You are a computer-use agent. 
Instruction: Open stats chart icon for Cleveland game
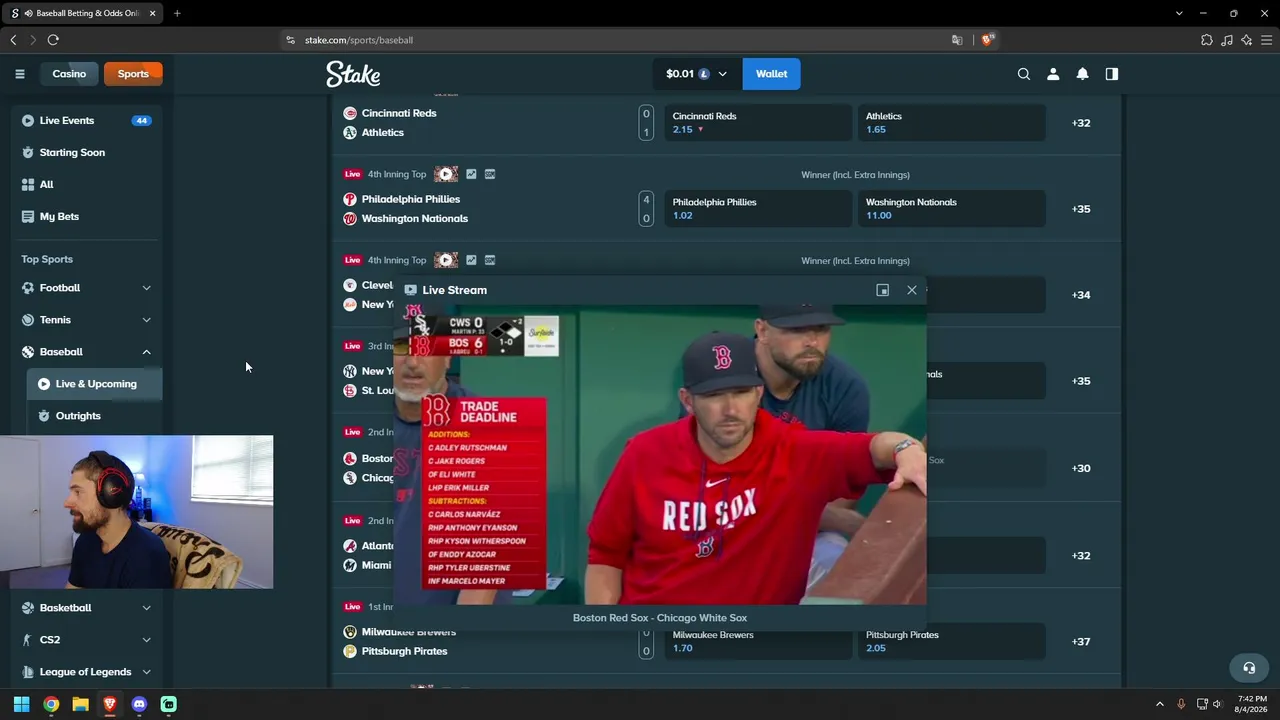tap(471, 260)
